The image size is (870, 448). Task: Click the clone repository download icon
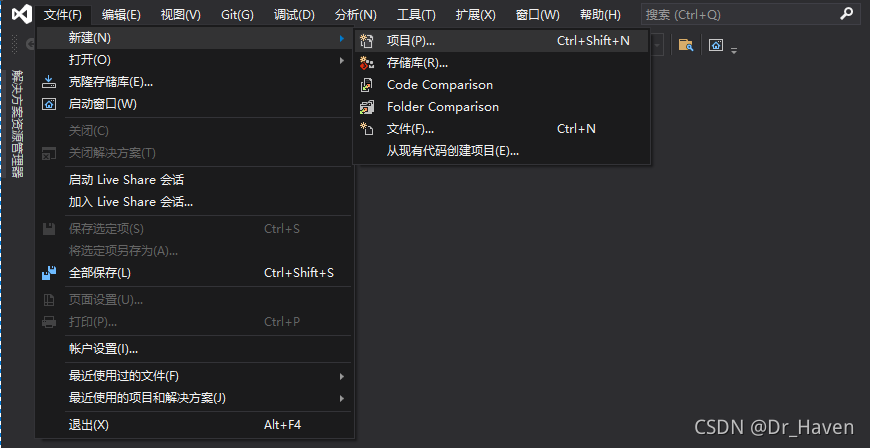click(x=49, y=82)
